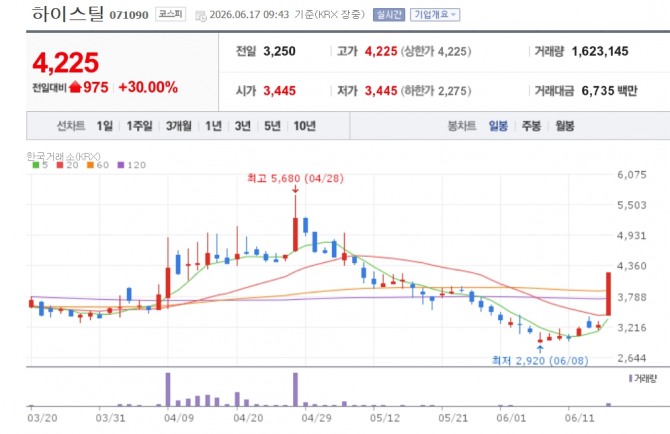
Task: Click the 04/09 date on the x-axis
Action: pos(179,418)
